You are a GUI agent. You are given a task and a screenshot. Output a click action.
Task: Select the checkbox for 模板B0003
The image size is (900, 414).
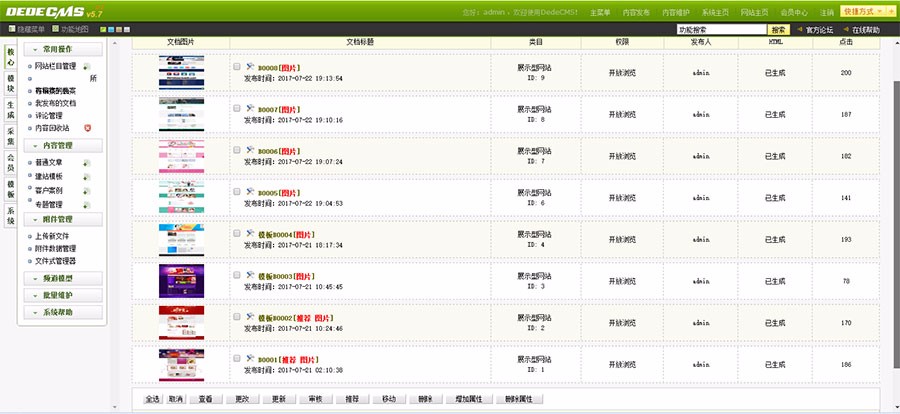[237, 275]
